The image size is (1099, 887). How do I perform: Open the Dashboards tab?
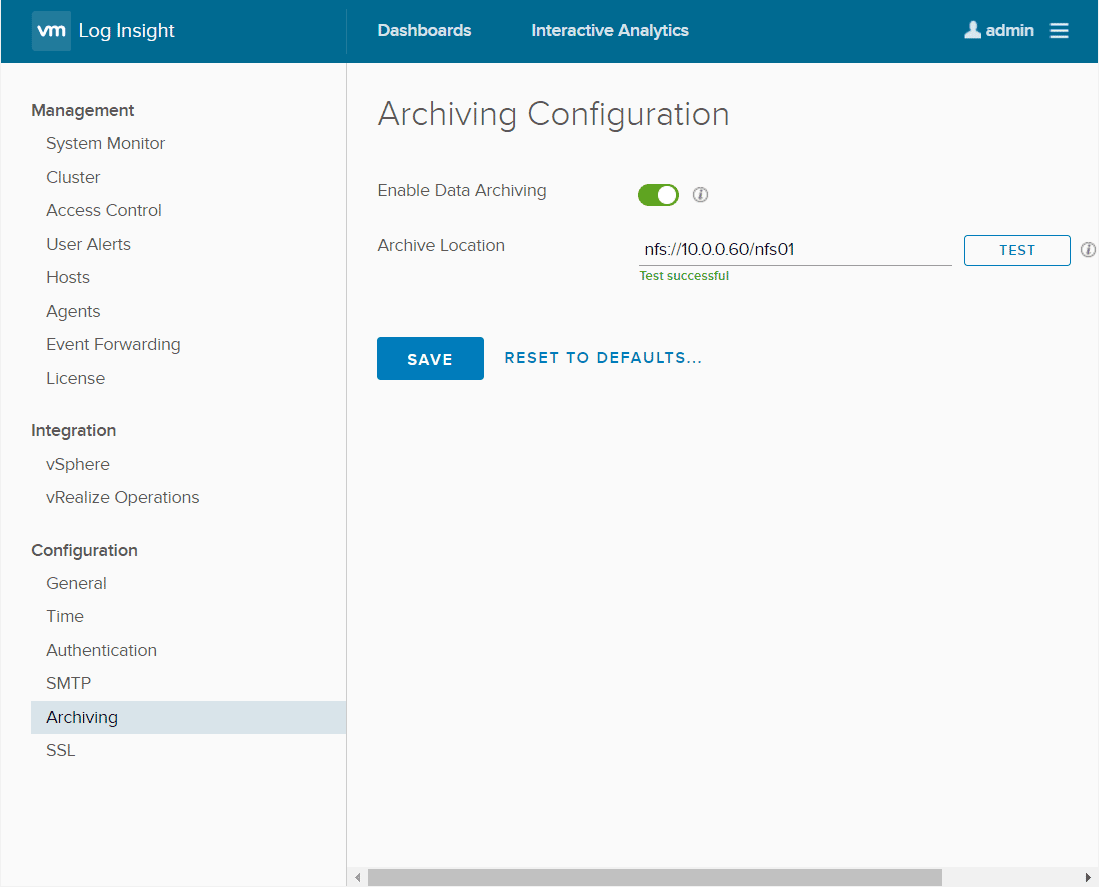click(424, 30)
